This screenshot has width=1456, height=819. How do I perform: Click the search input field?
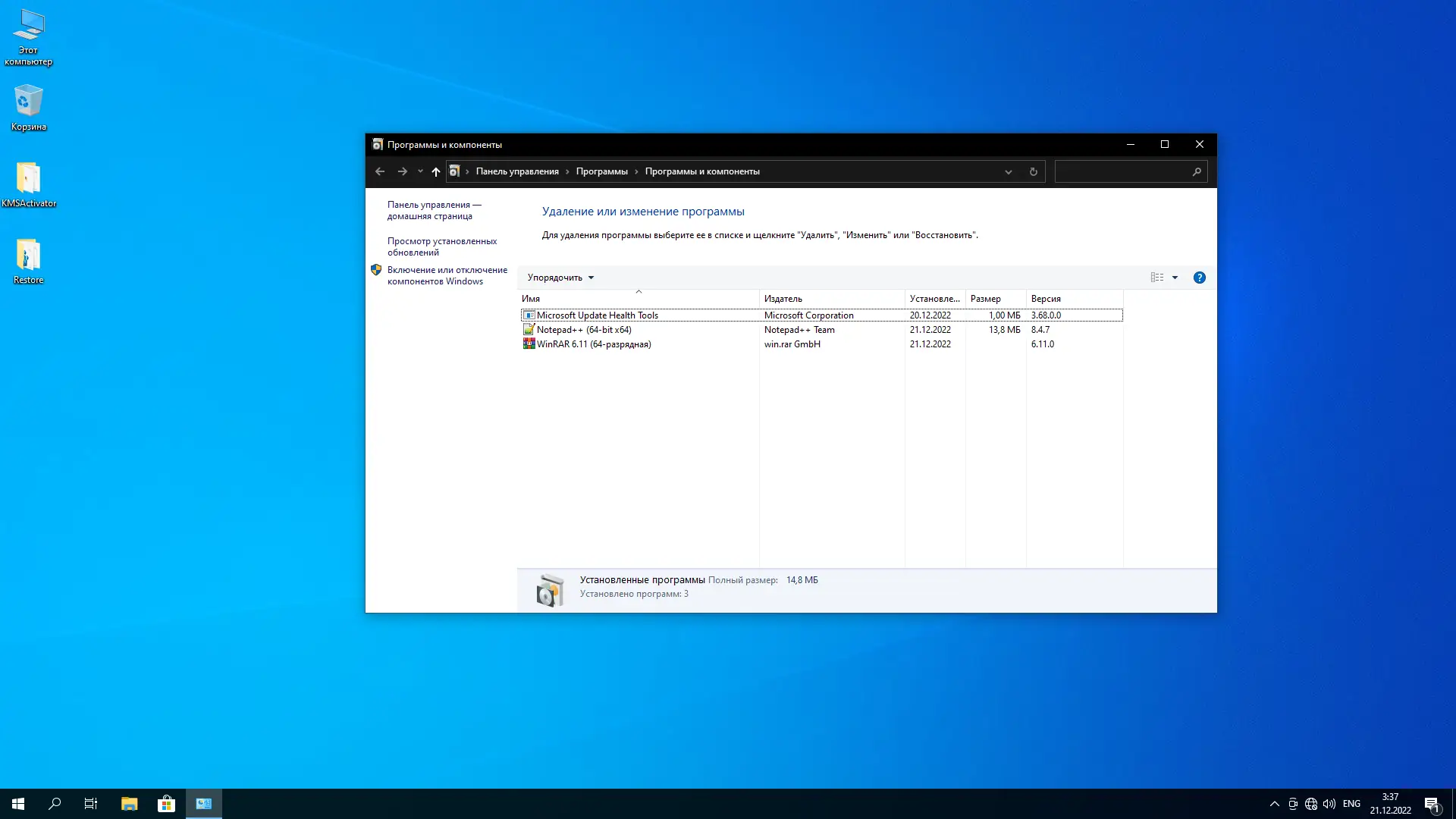coord(1122,172)
